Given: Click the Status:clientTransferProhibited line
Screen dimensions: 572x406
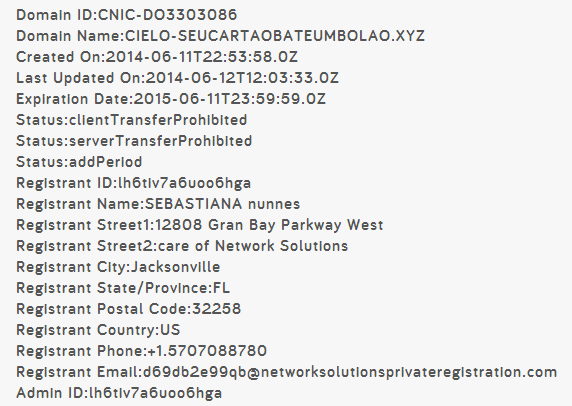Looking at the screenshot, I should coord(132,120).
